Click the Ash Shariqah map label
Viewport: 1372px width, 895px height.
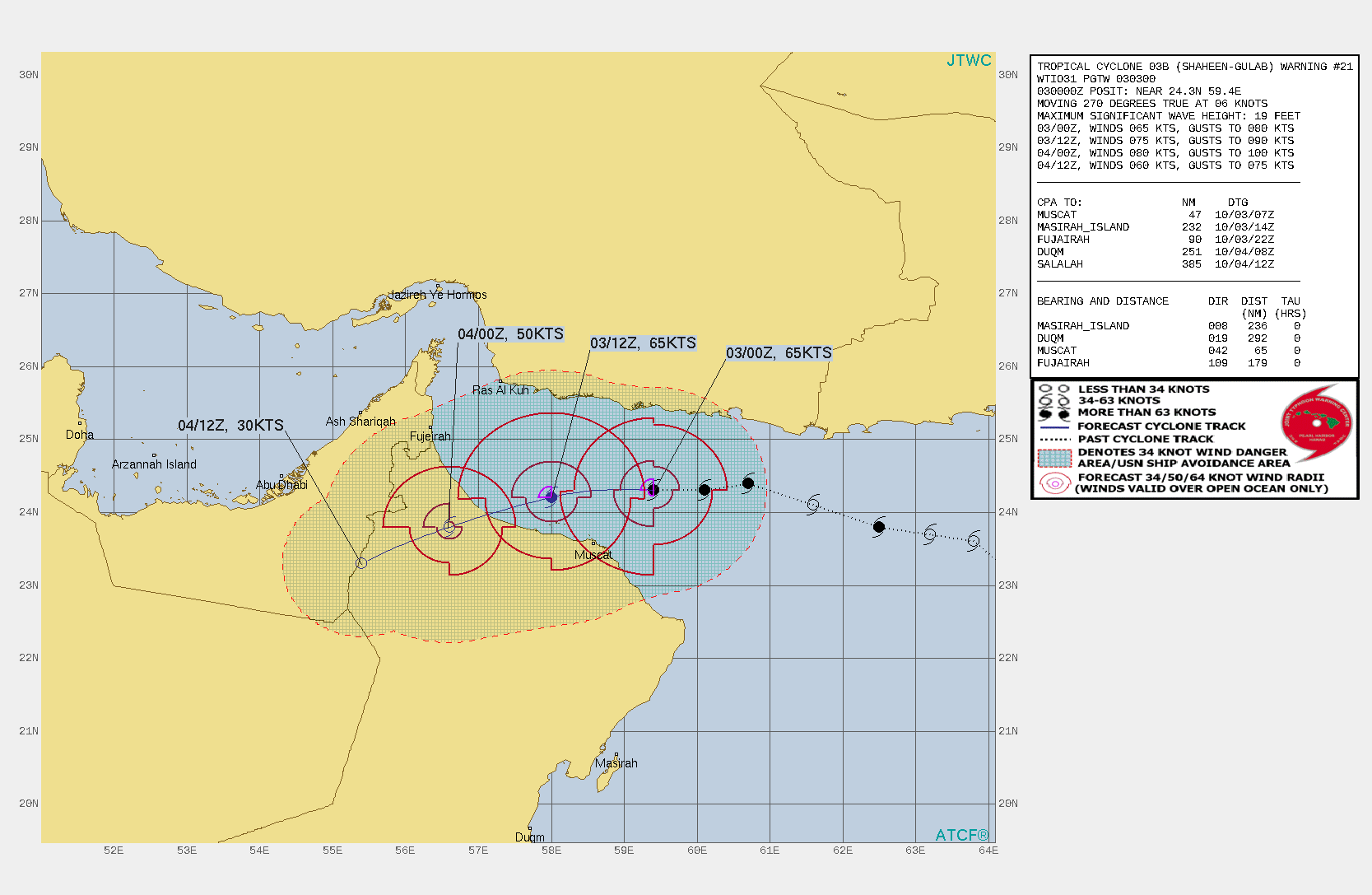point(360,422)
